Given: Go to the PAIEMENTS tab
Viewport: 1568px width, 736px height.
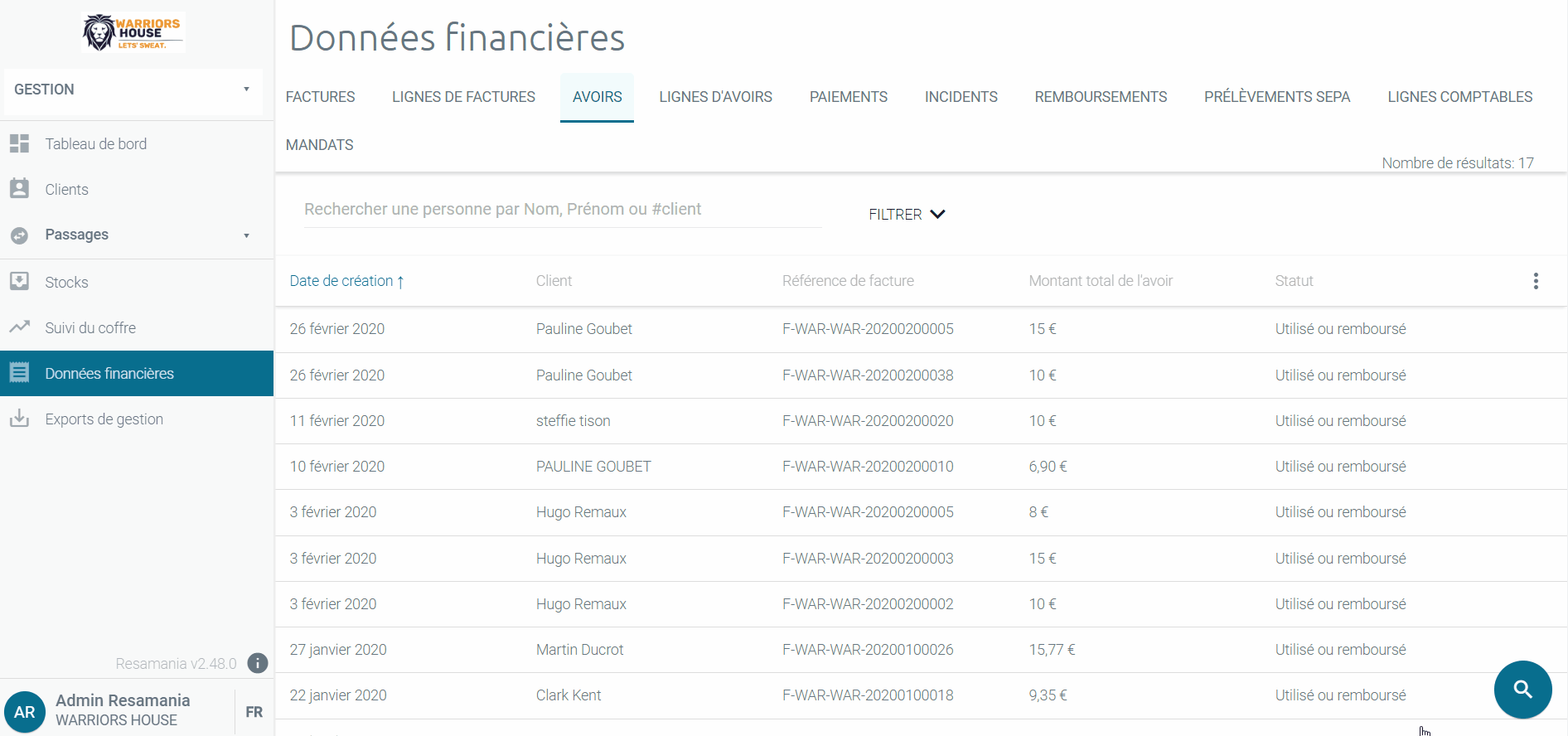Looking at the screenshot, I should (x=848, y=97).
